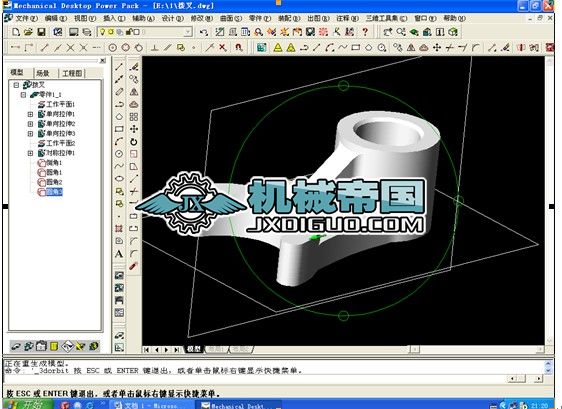Screen dimensions: 562x409
Task: Click the red question mark Help icon
Action: [365, 32]
